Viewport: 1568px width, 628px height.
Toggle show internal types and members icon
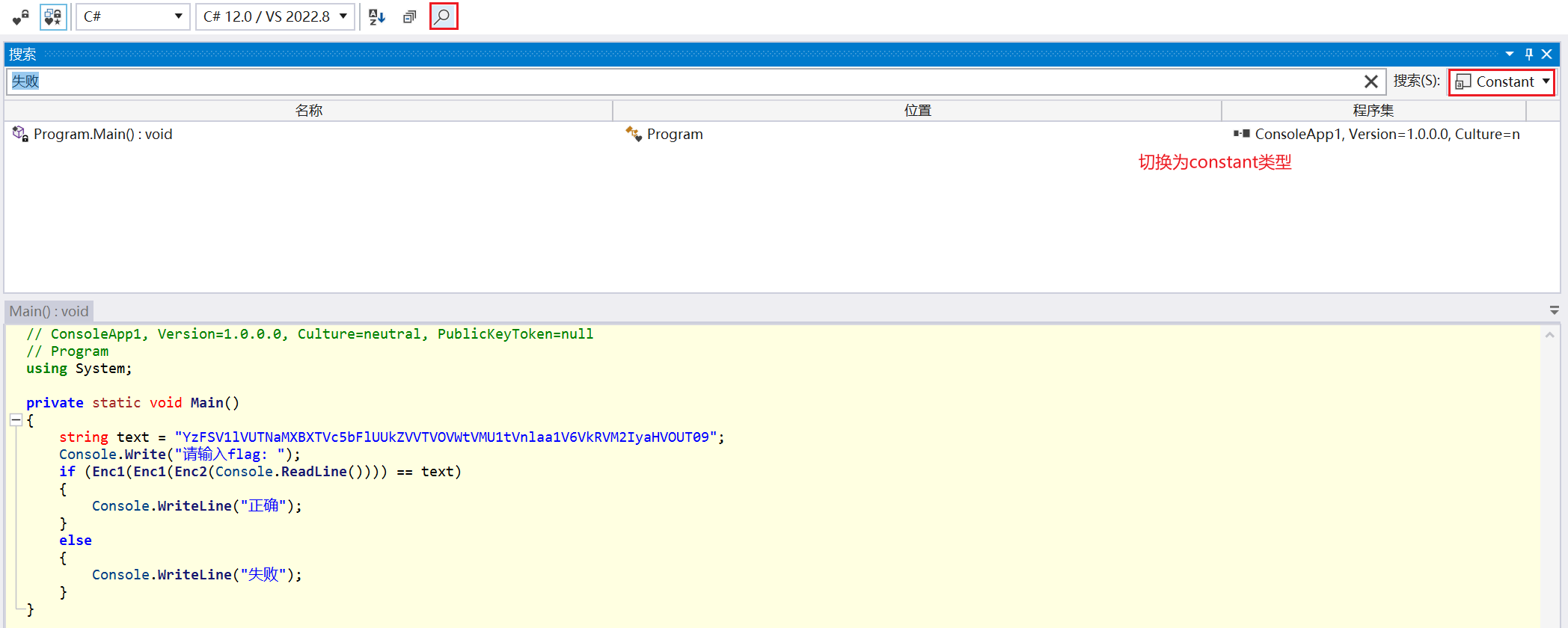[53, 16]
